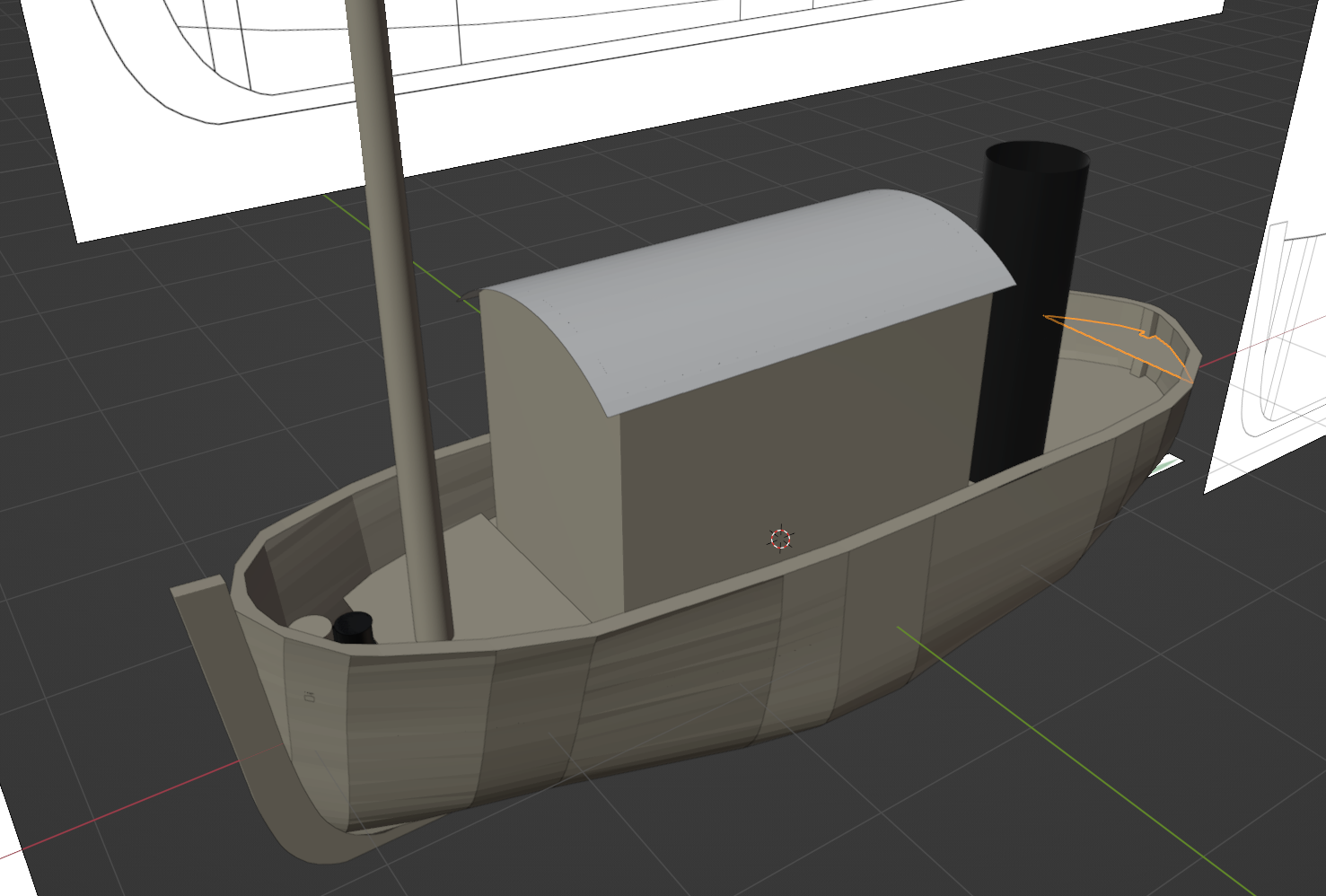Click the green Y-axis line in foreground
Screen dimensions: 1326x896
click(1077, 763)
